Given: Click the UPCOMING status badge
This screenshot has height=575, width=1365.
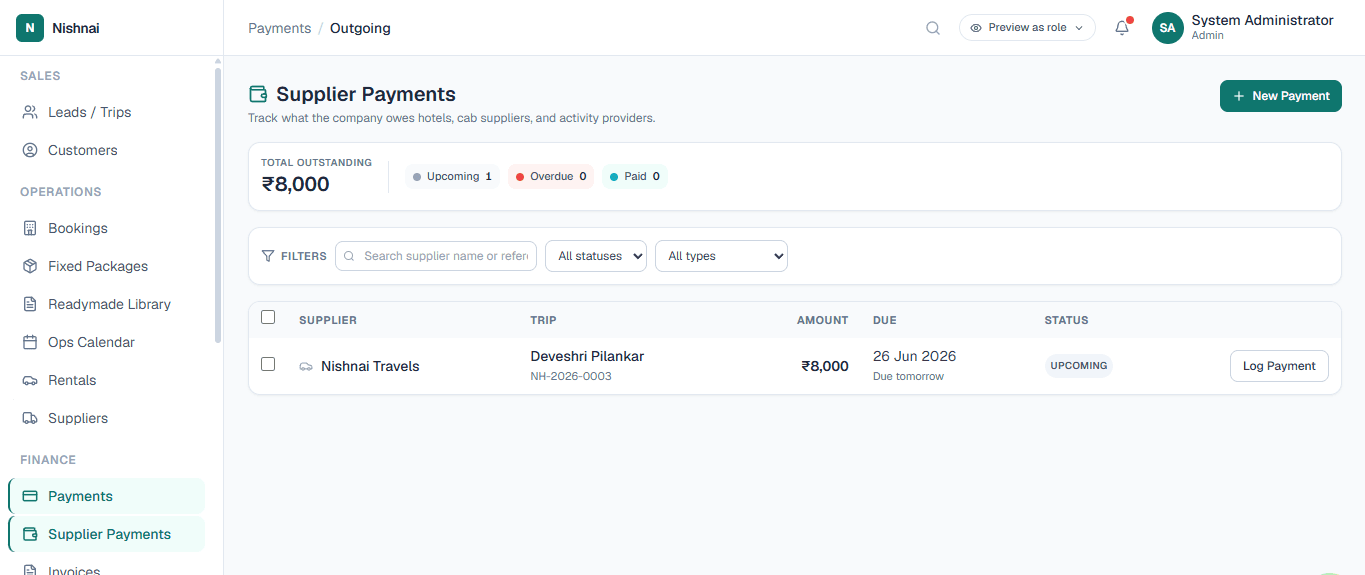Looking at the screenshot, I should coord(1079,366).
